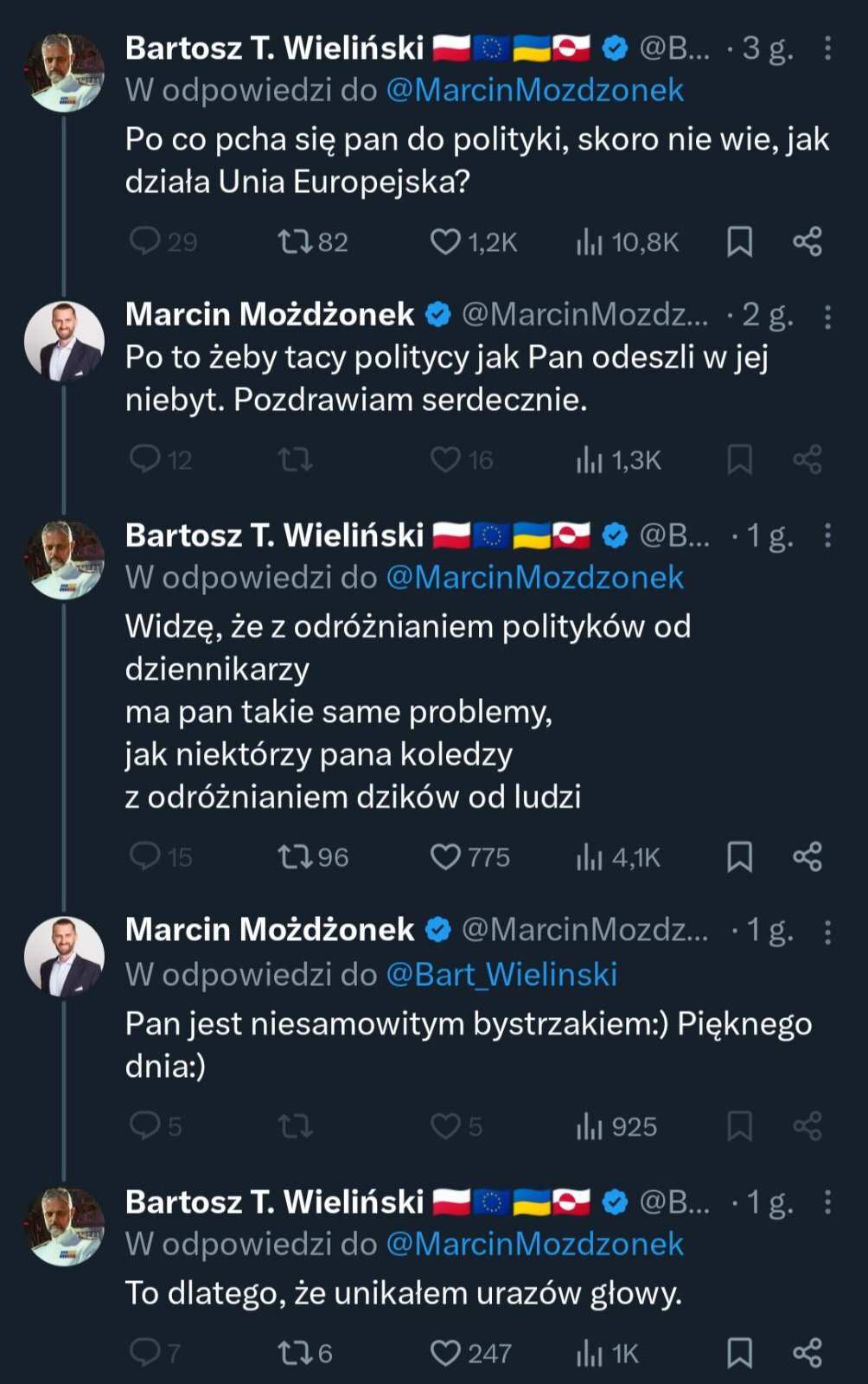Viewport: 868px width, 1384px height.
Task: Repost the tweet with 96 reposts
Action: 295,857
